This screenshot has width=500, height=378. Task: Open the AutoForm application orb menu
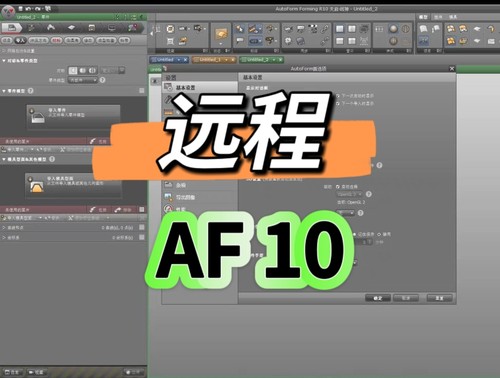tap(8, 12)
